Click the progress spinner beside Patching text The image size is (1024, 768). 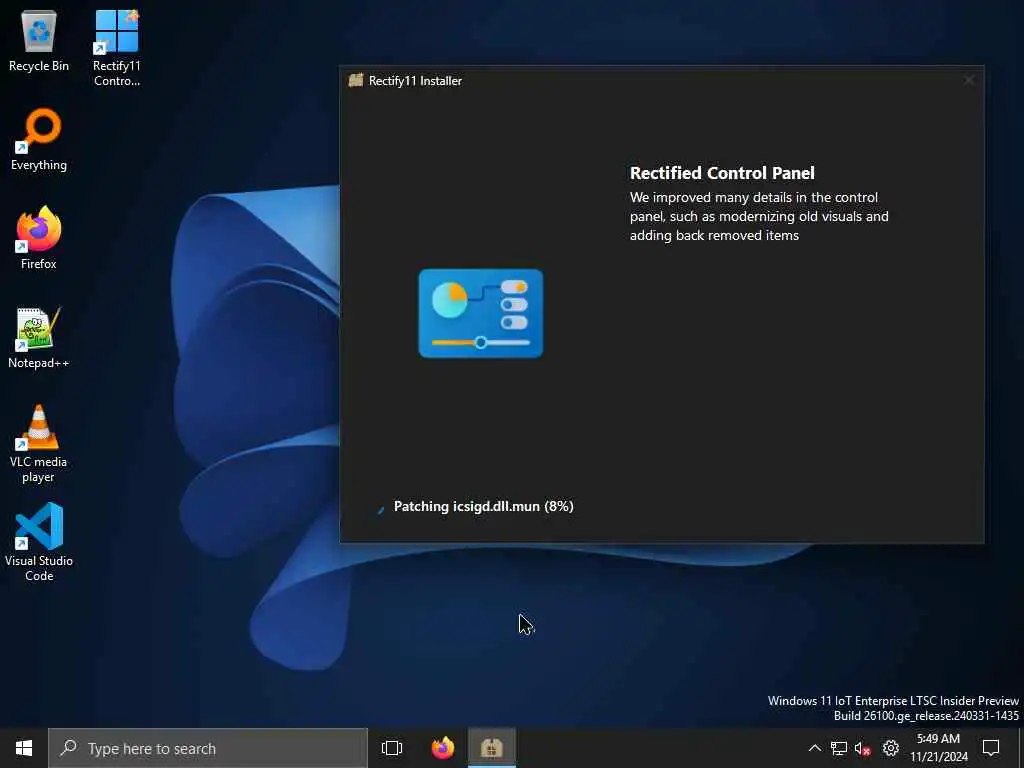[380, 509]
